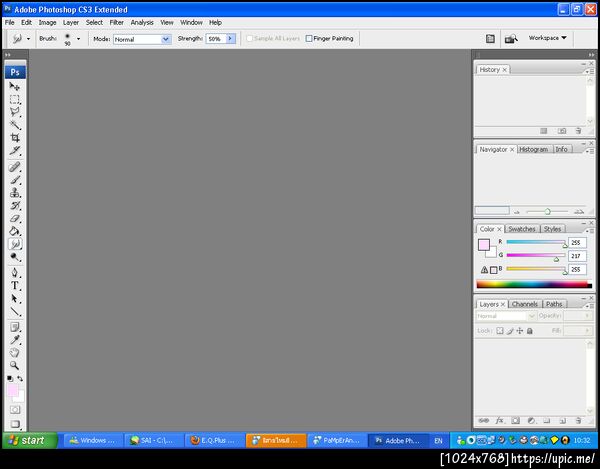The image size is (600, 469).
Task: Select the Path Selection tool
Action: (15, 298)
